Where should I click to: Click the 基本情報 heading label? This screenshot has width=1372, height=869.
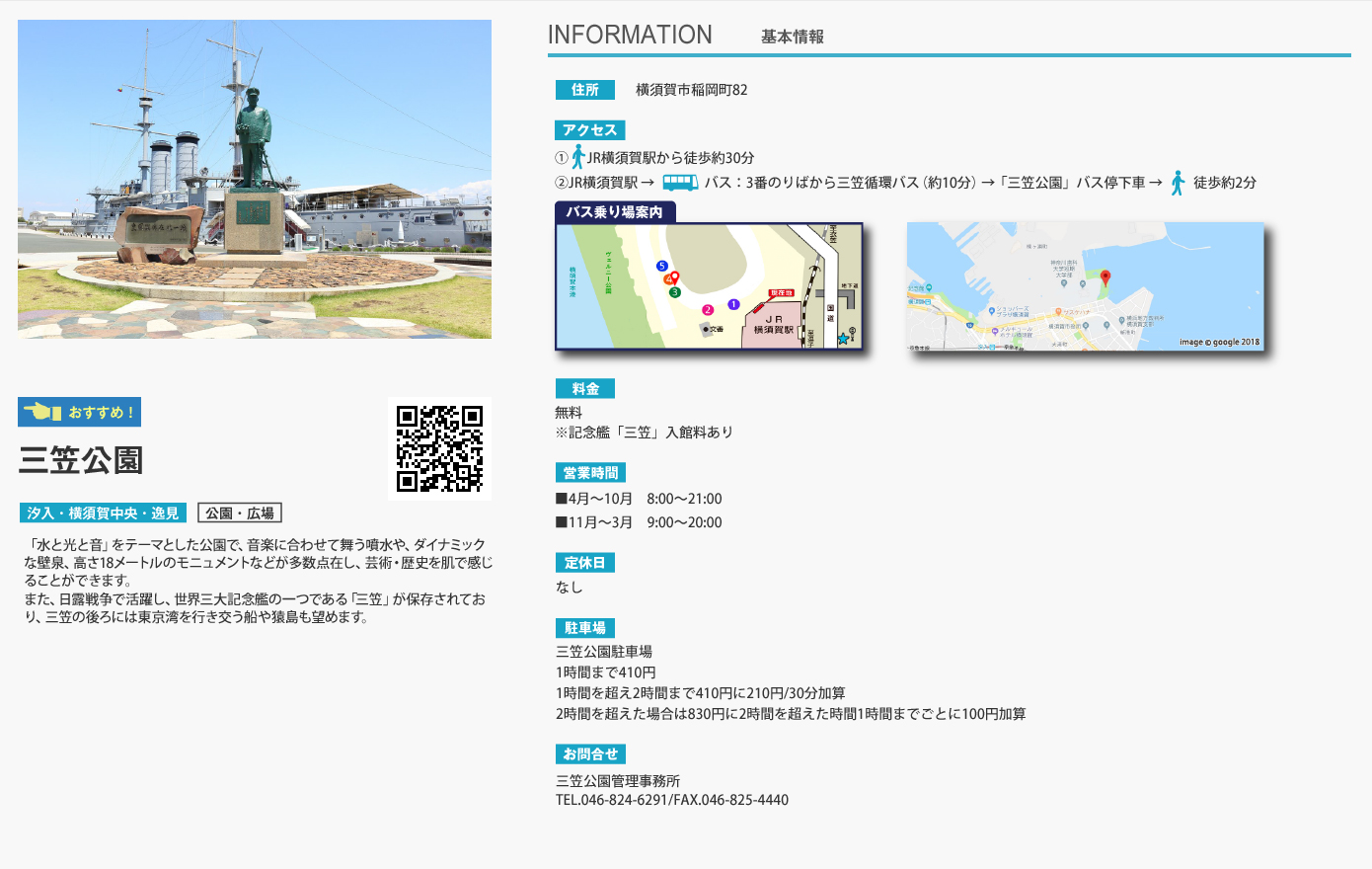[x=792, y=37]
